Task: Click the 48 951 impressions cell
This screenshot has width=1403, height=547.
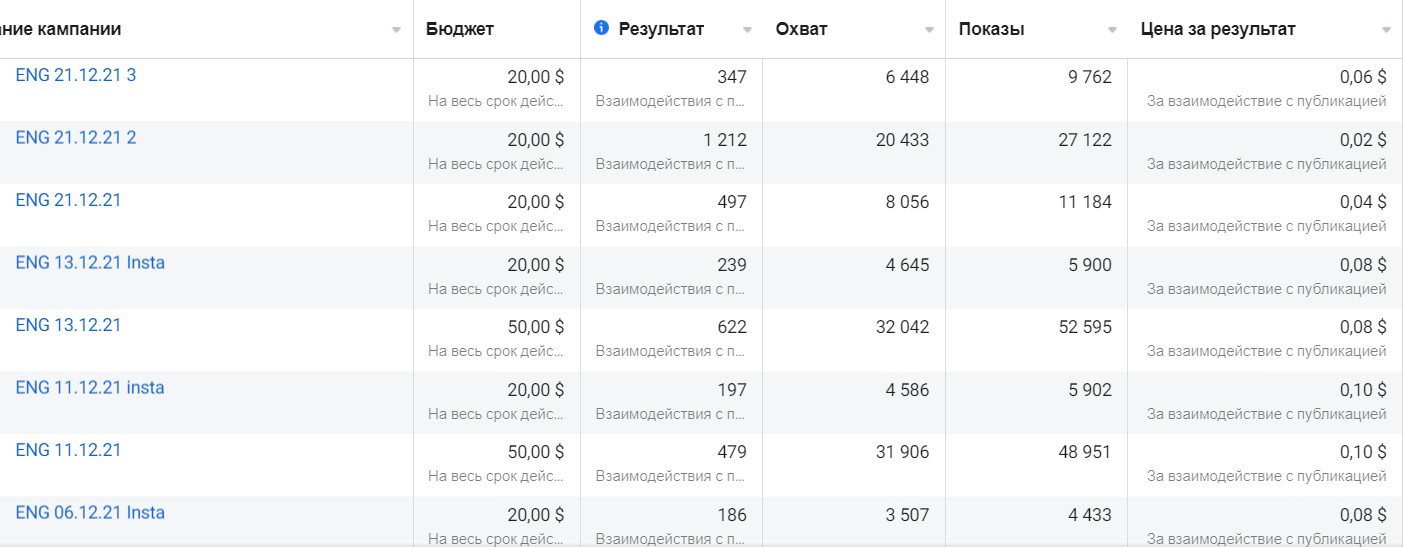Action: 1085,452
